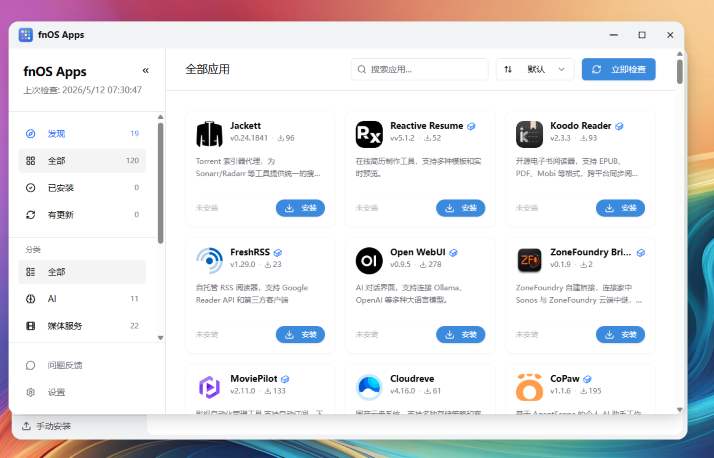
Task: Click the Jackett app title
Action: (245, 126)
